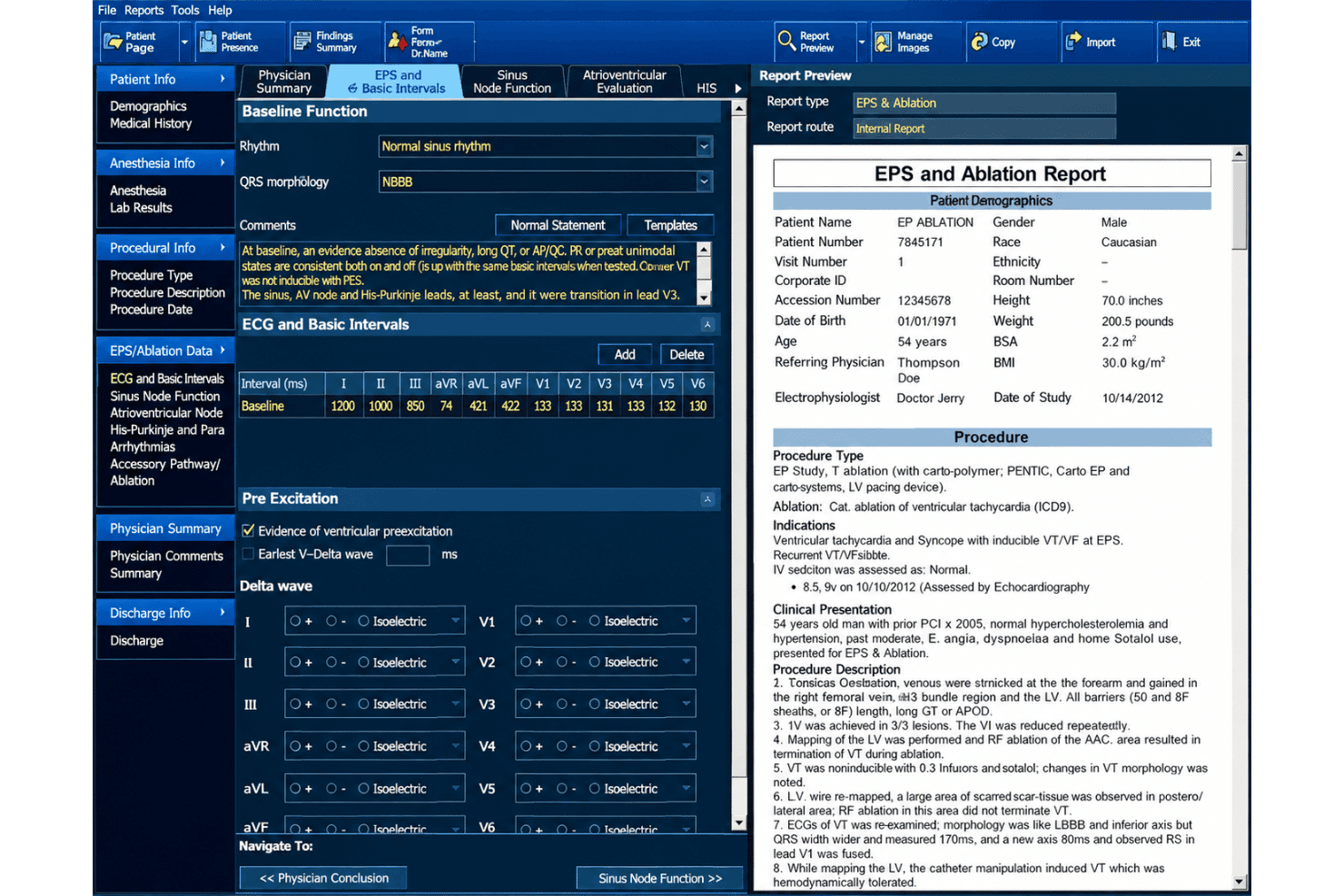Toggle Evidence of ventricular preexcitation checkbox
This screenshot has width=1344, height=896.
tap(248, 530)
